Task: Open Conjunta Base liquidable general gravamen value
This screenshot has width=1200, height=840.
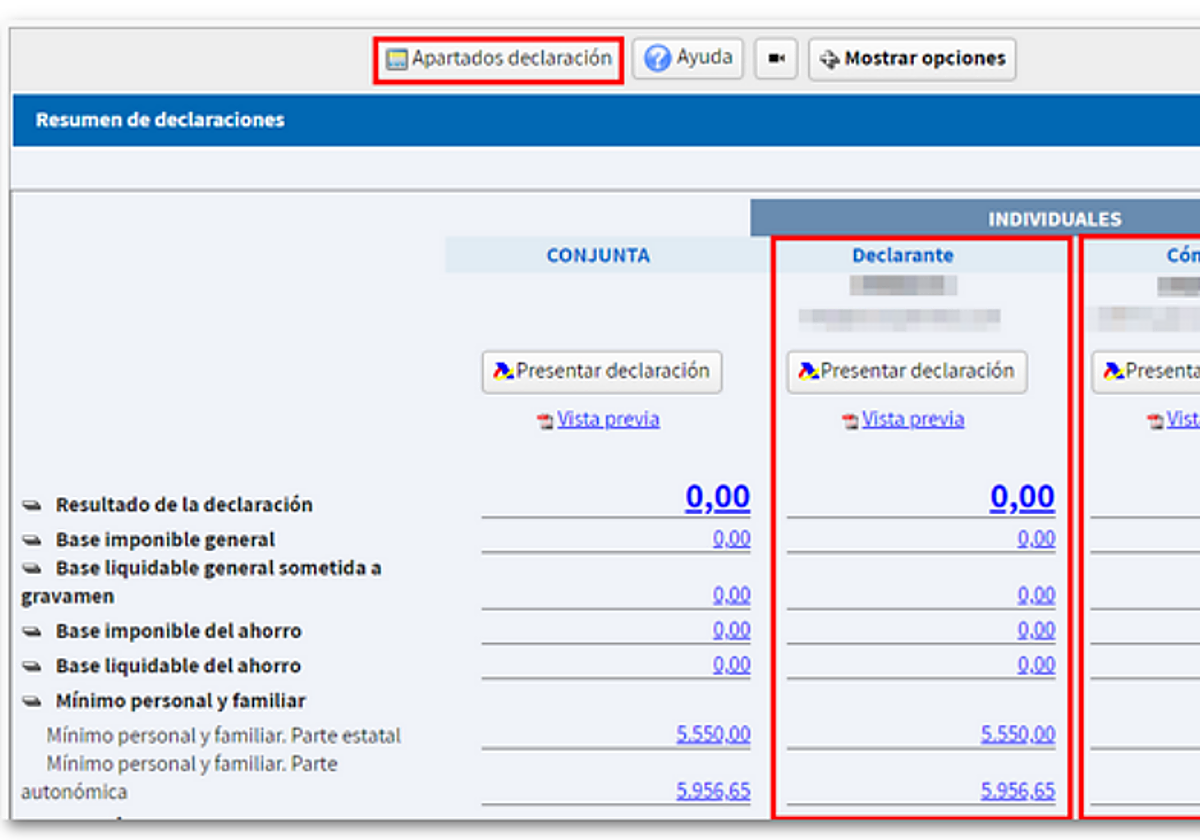Action: pyautogui.click(x=732, y=595)
